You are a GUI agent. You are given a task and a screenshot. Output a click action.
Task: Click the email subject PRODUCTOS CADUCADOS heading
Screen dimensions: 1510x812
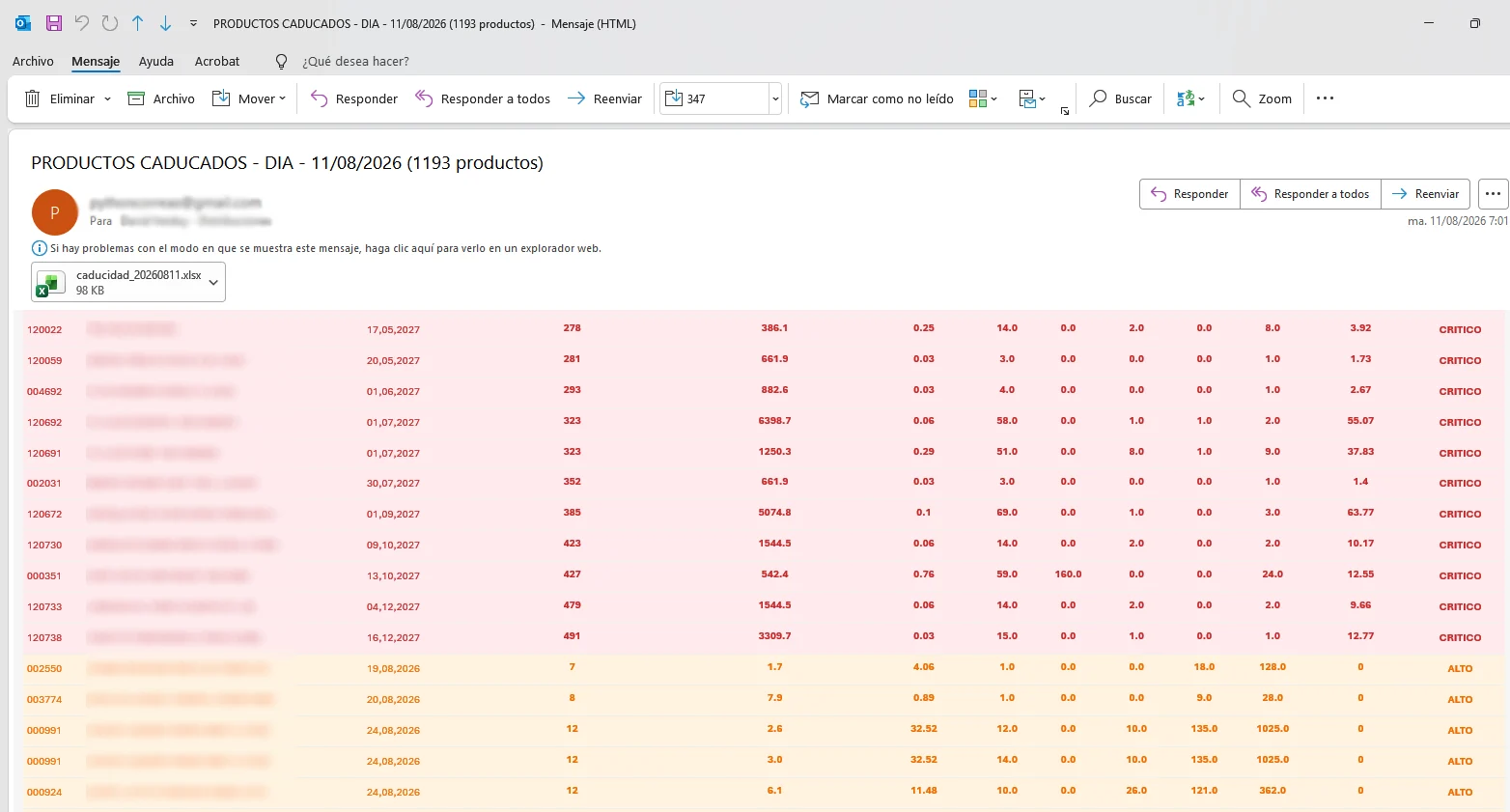(287, 163)
